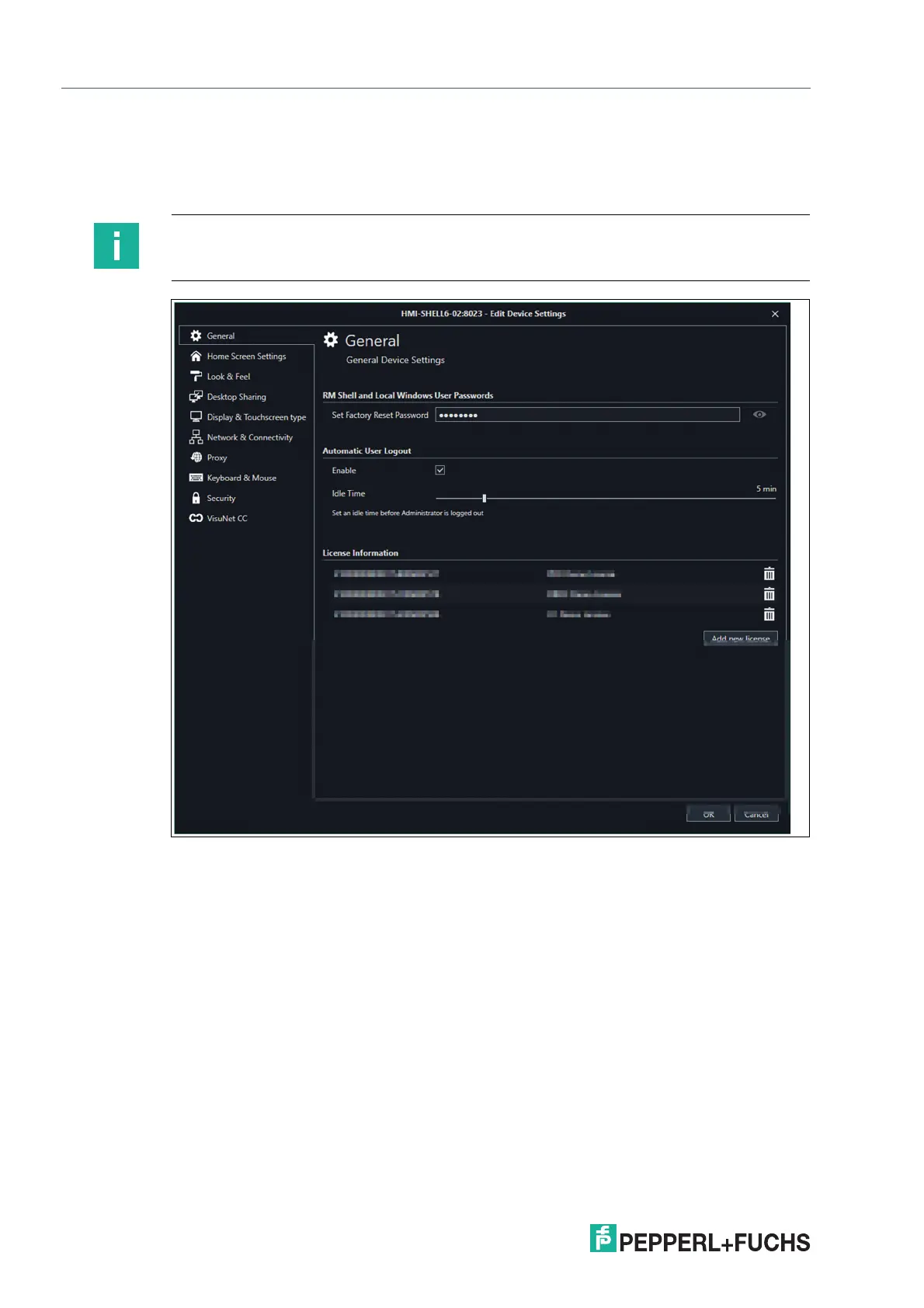
Task: Click the padlock Security icon
Action: [x=196, y=498]
